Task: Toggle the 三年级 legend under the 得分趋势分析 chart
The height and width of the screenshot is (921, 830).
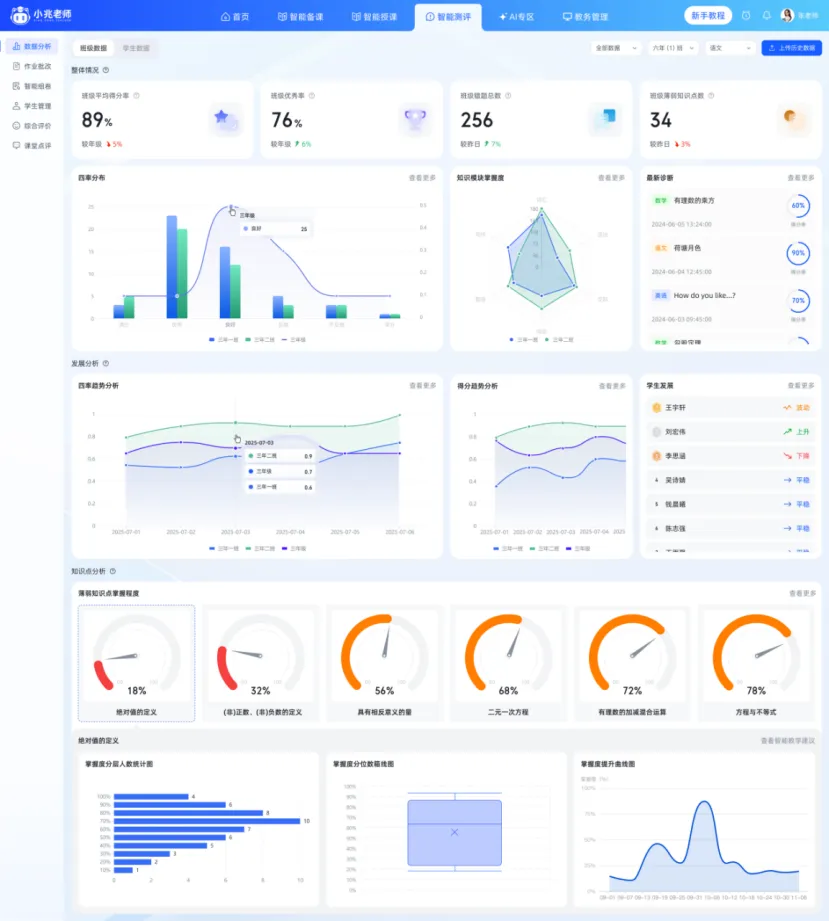Action: tap(578, 549)
